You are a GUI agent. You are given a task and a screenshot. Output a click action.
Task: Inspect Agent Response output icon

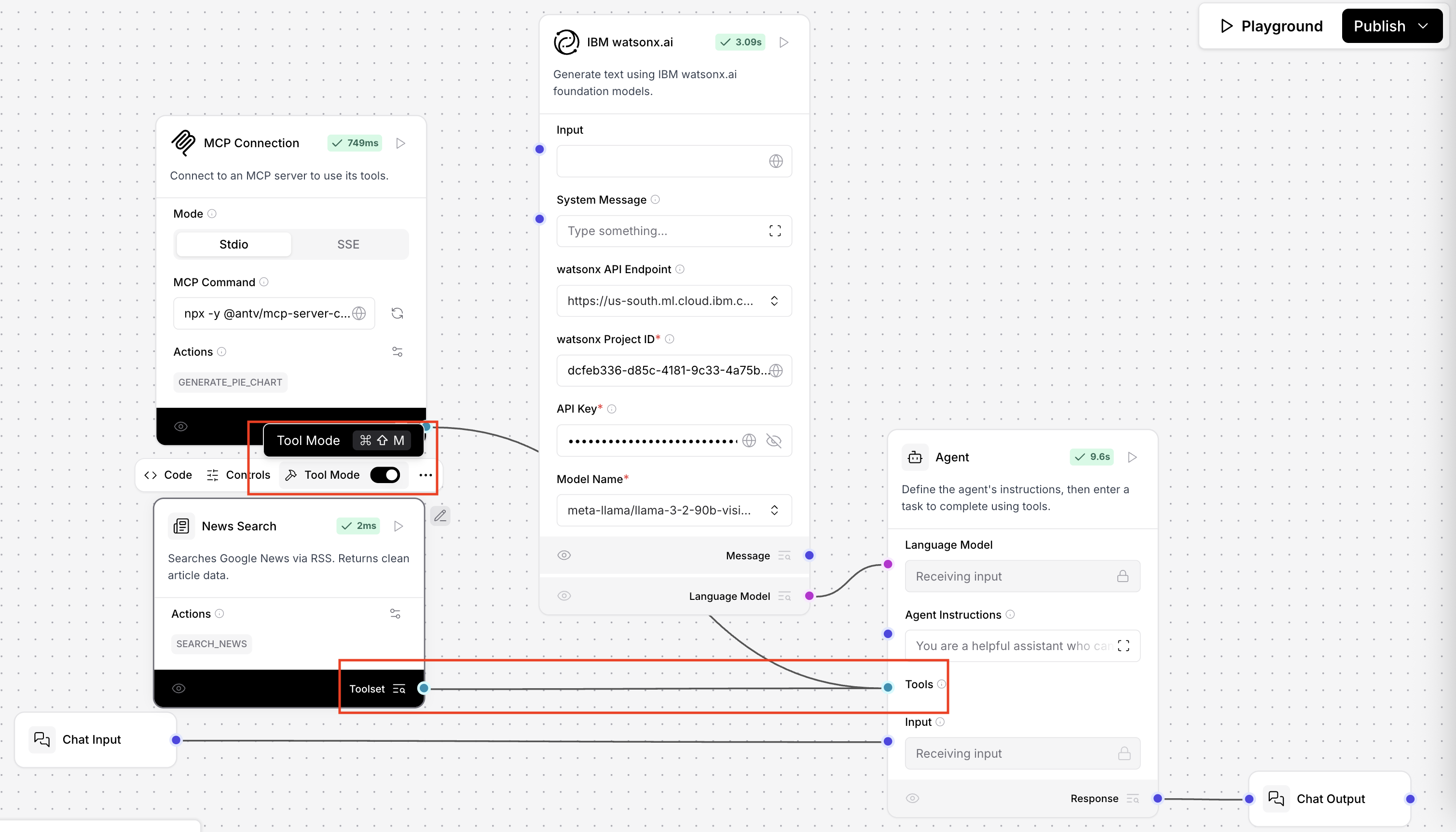pos(1132,798)
